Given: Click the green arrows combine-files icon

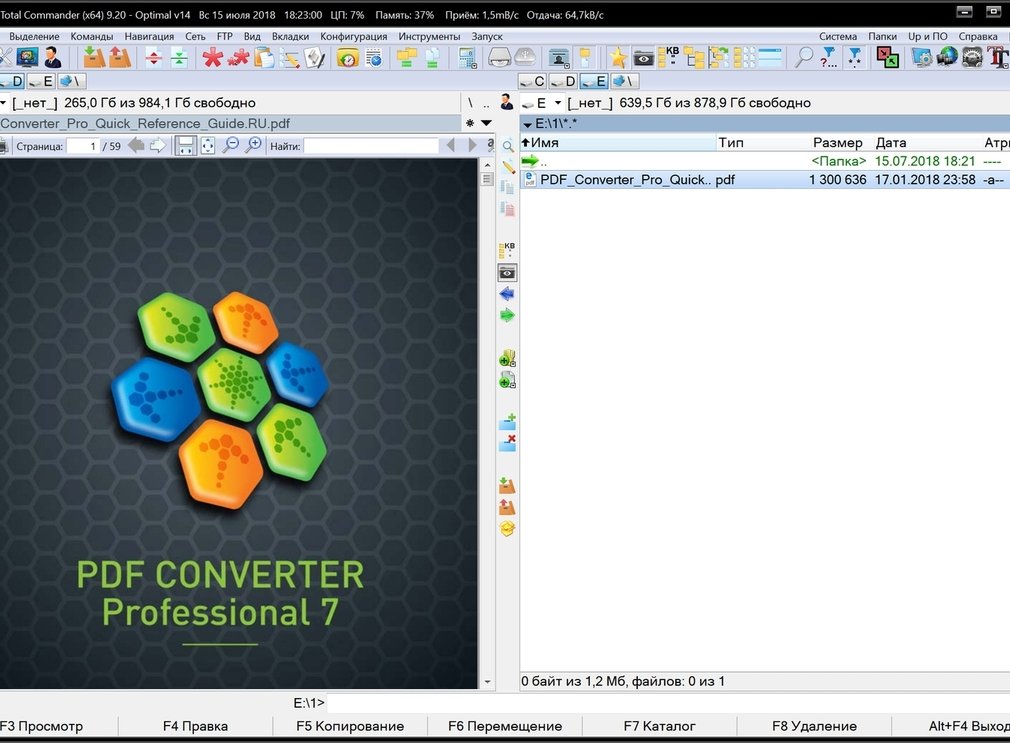Looking at the screenshot, I should tap(179, 58).
